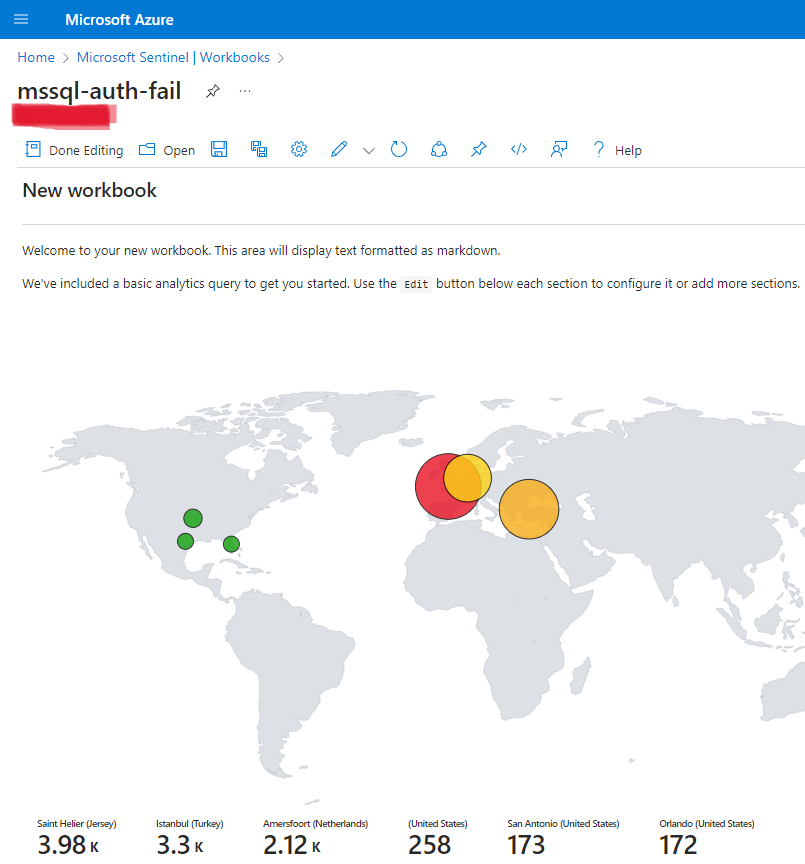Click the 3.98 K metric value
This screenshot has height=864, width=805.
68,845
